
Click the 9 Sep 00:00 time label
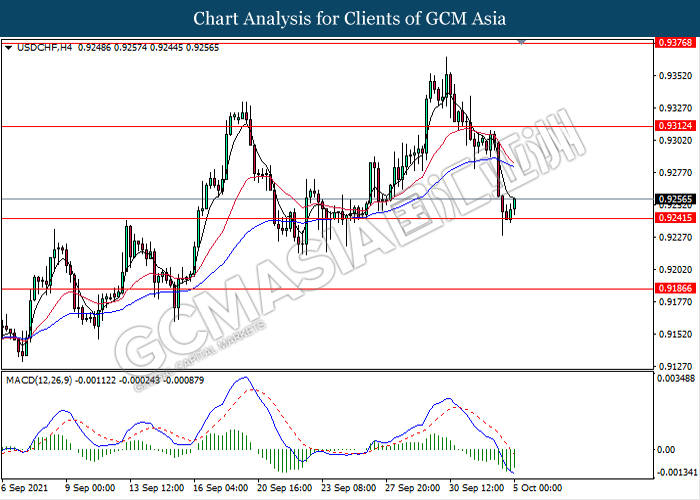tap(90, 488)
